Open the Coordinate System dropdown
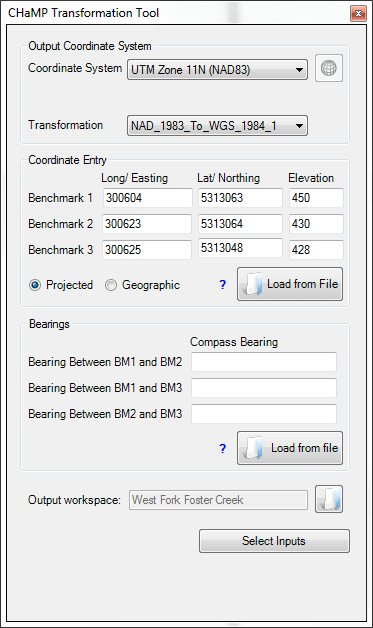The image size is (373, 628). pos(217,70)
